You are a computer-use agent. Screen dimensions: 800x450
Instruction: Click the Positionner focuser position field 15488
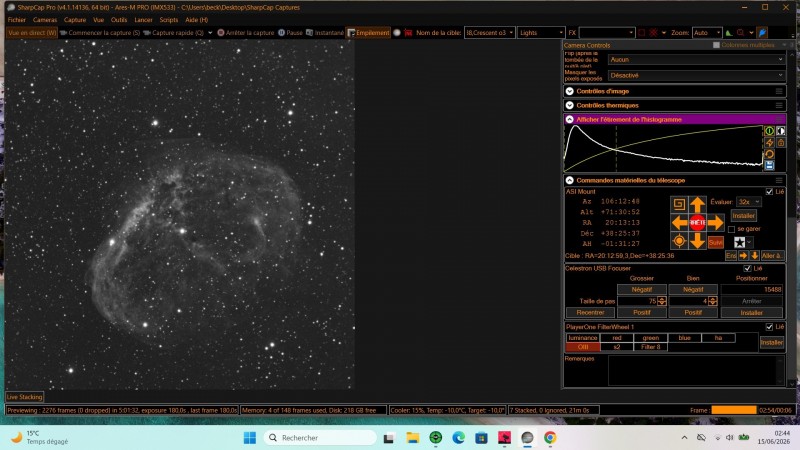[x=752, y=289]
